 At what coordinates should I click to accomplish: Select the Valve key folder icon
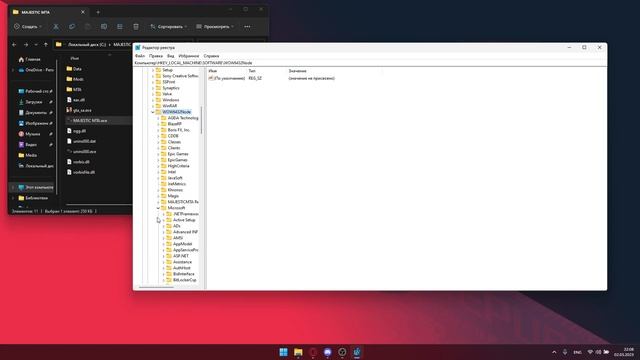point(158,94)
